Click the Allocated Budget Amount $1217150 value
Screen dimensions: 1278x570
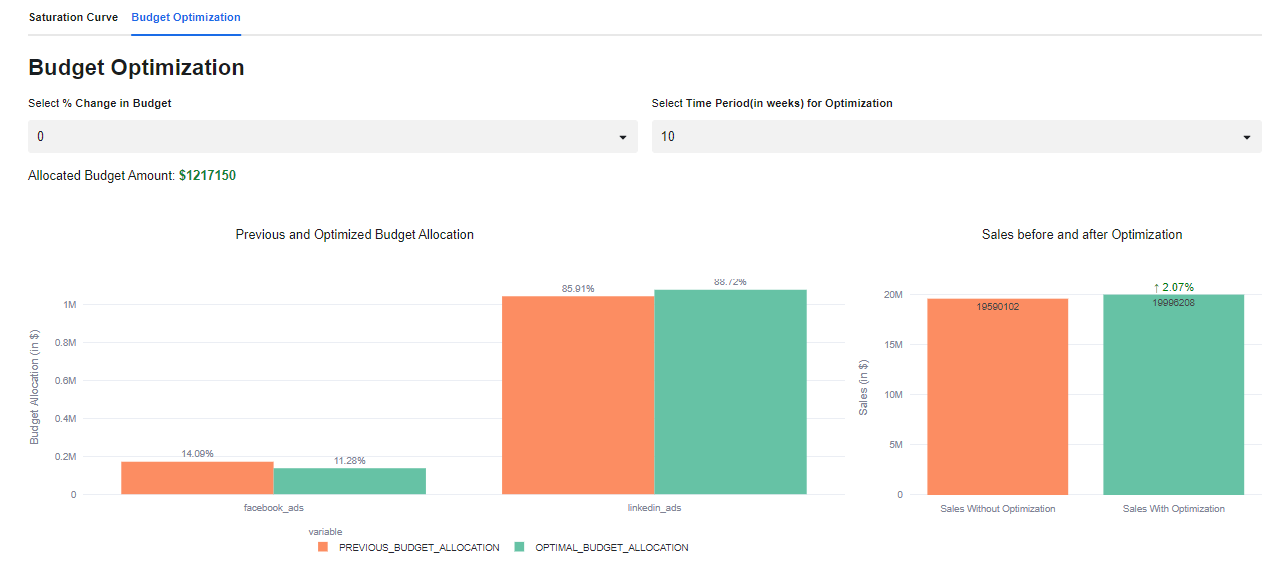click(x=207, y=176)
